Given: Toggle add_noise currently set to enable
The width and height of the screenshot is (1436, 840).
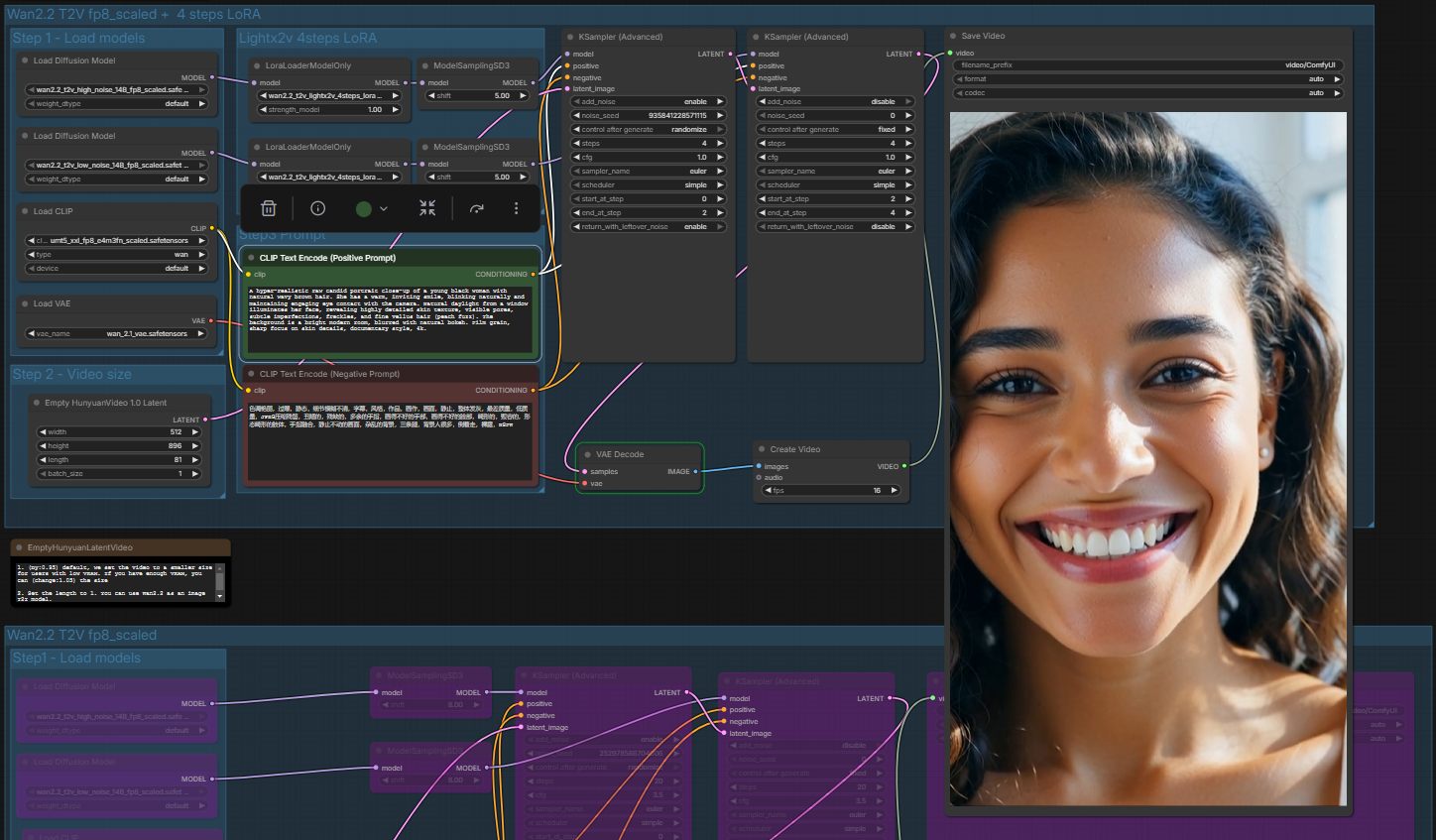Looking at the screenshot, I should pyautogui.click(x=648, y=101).
